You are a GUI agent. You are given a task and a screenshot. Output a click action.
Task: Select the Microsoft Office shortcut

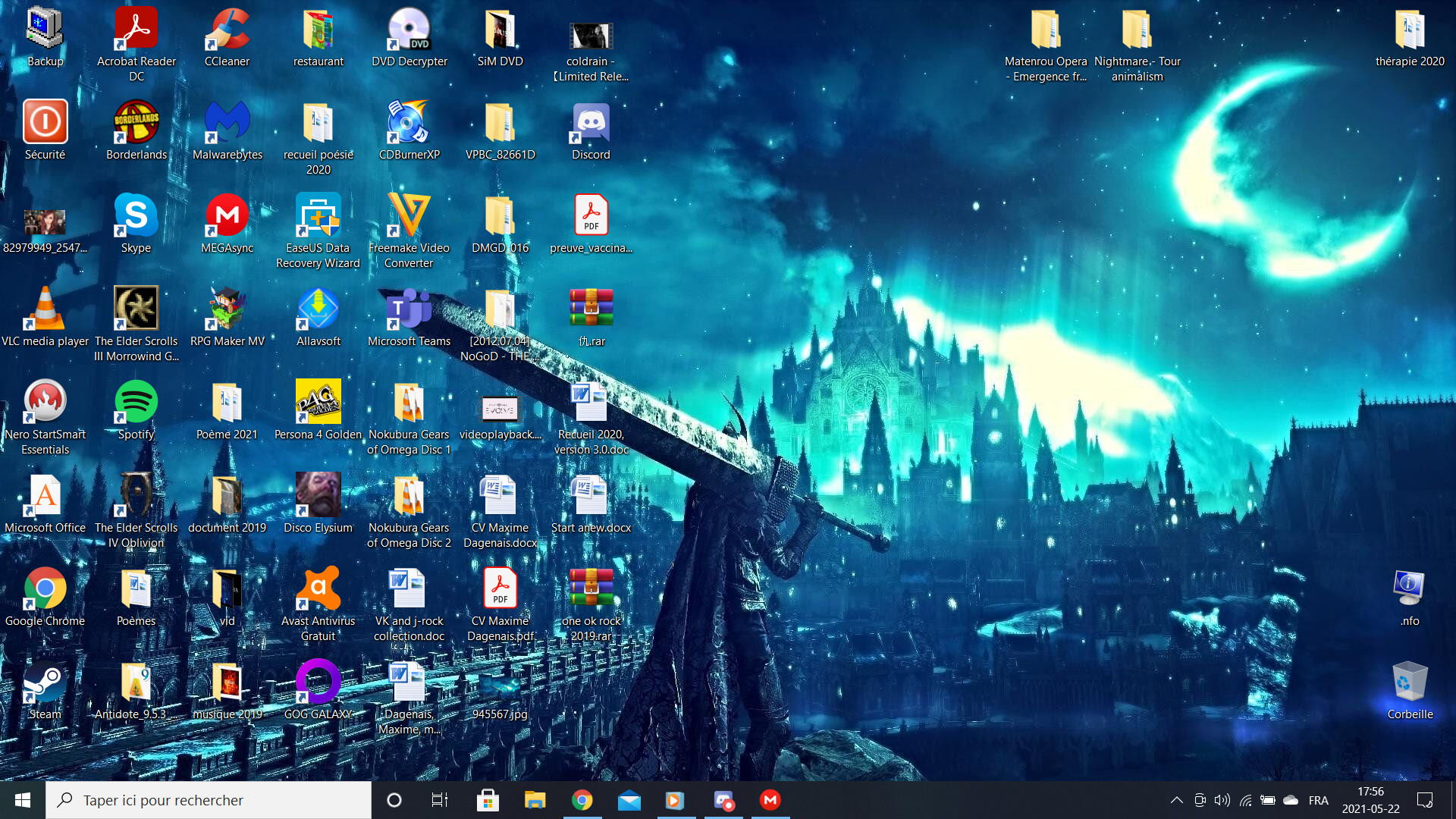(x=45, y=503)
